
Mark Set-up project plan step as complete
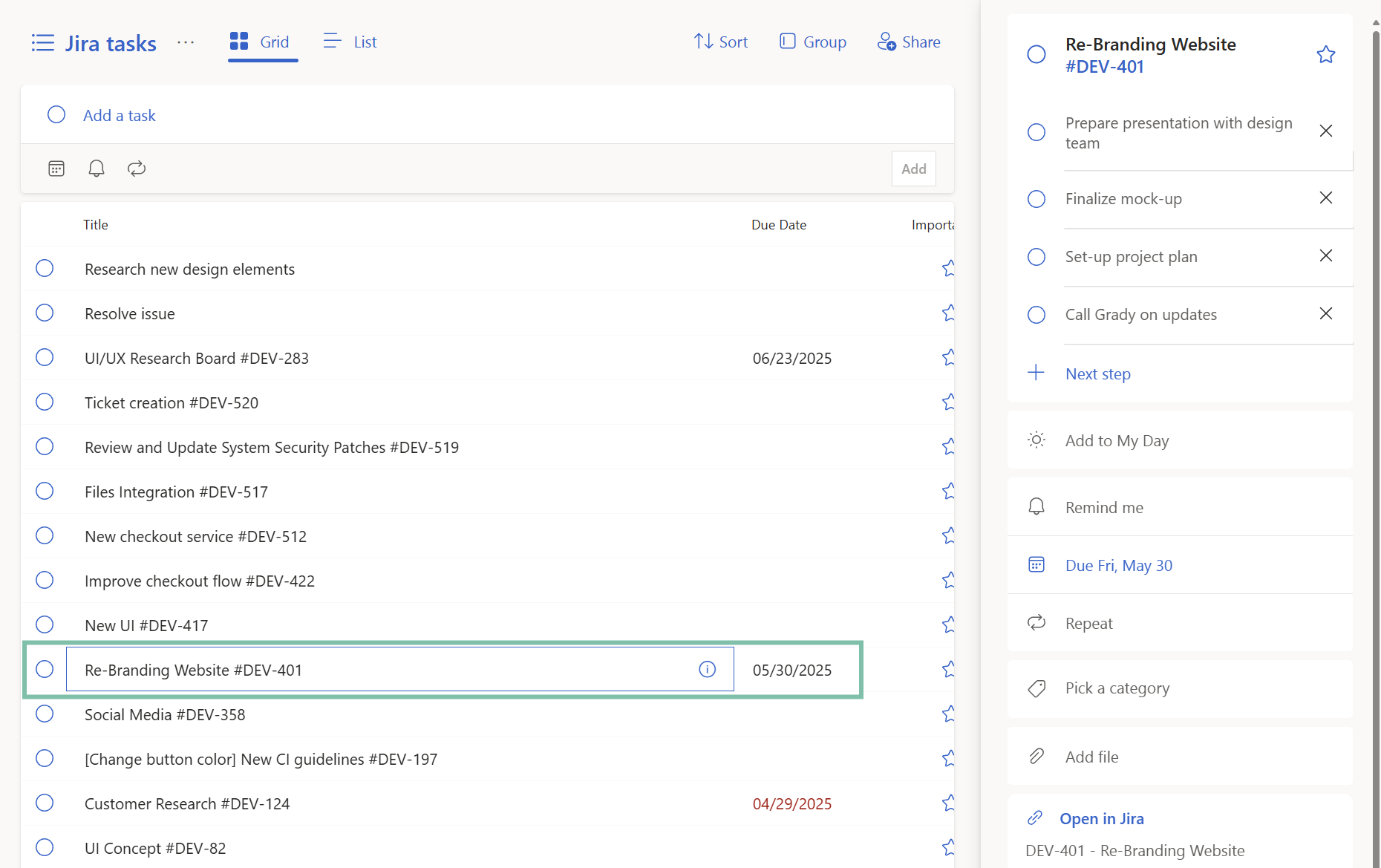pos(1036,257)
